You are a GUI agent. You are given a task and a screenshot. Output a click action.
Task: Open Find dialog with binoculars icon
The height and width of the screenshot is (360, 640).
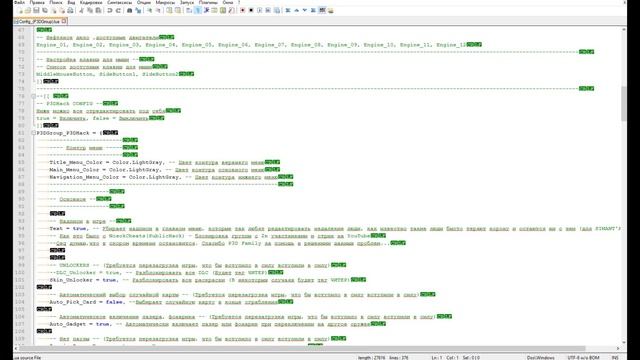[x=130, y=10]
